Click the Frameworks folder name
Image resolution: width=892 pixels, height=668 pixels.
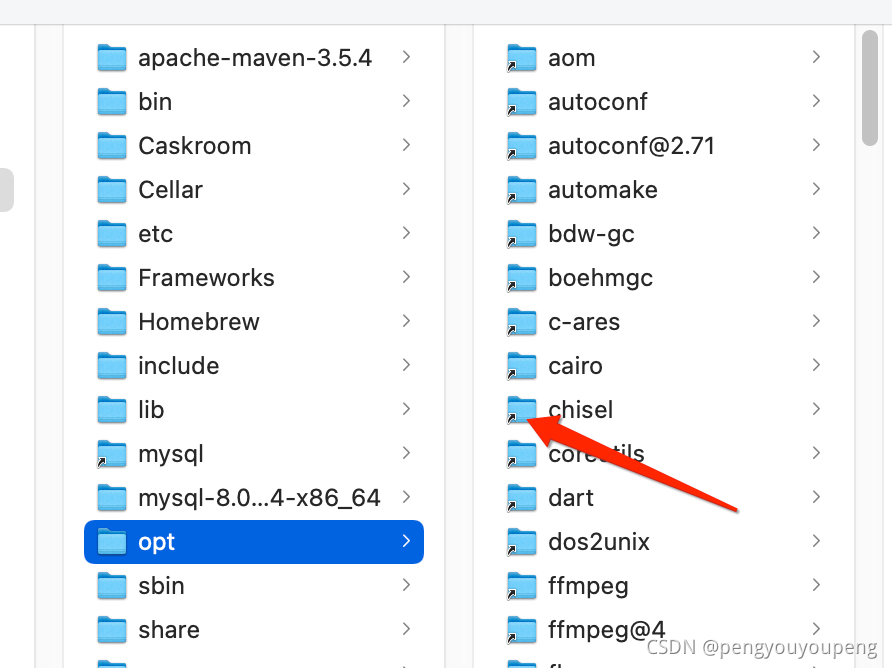pyautogui.click(x=206, y=278)
